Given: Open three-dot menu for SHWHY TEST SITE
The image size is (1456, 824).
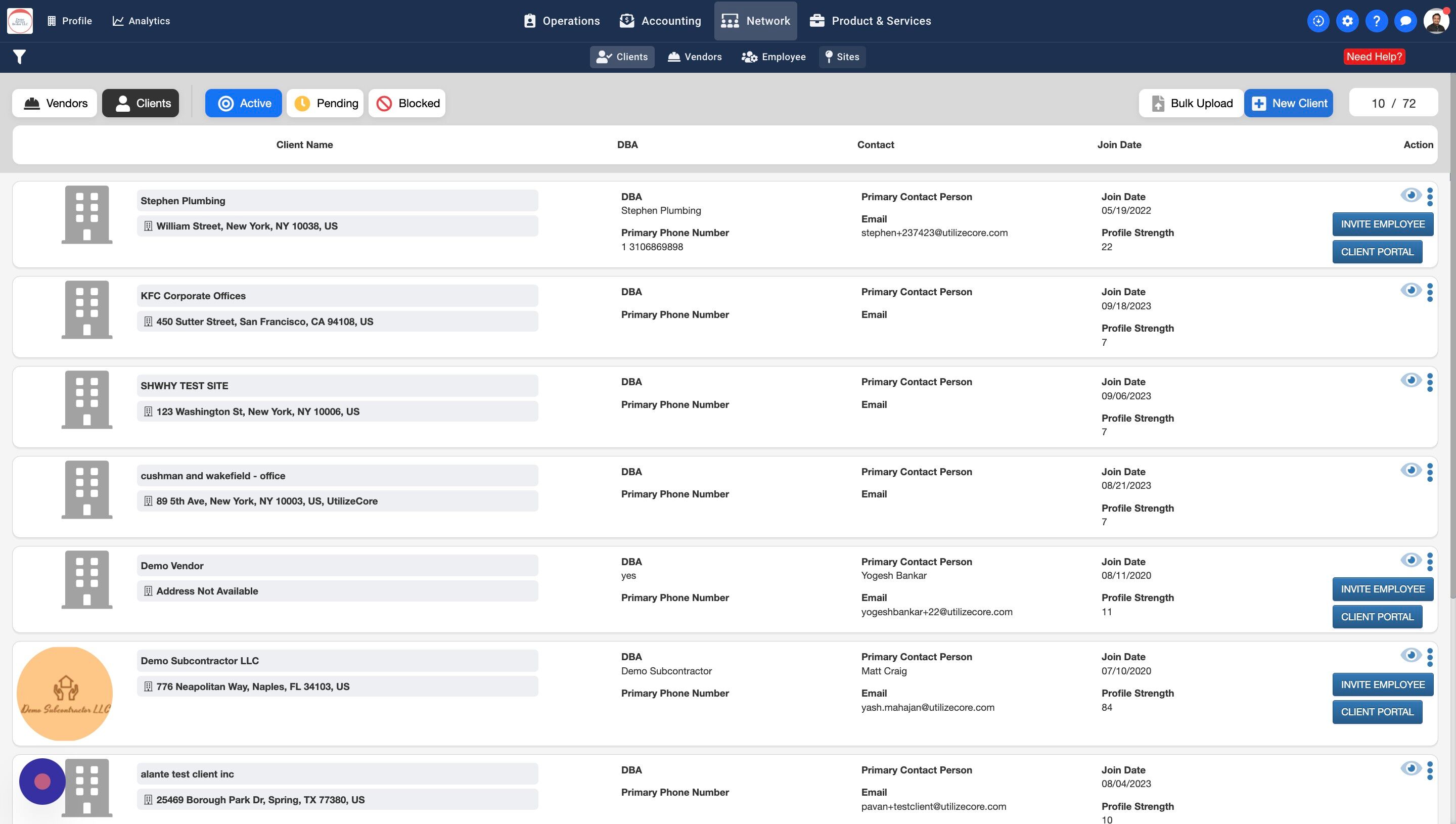Looking at the screenshot, I should pyautogui.click(x=1430, y=383).
